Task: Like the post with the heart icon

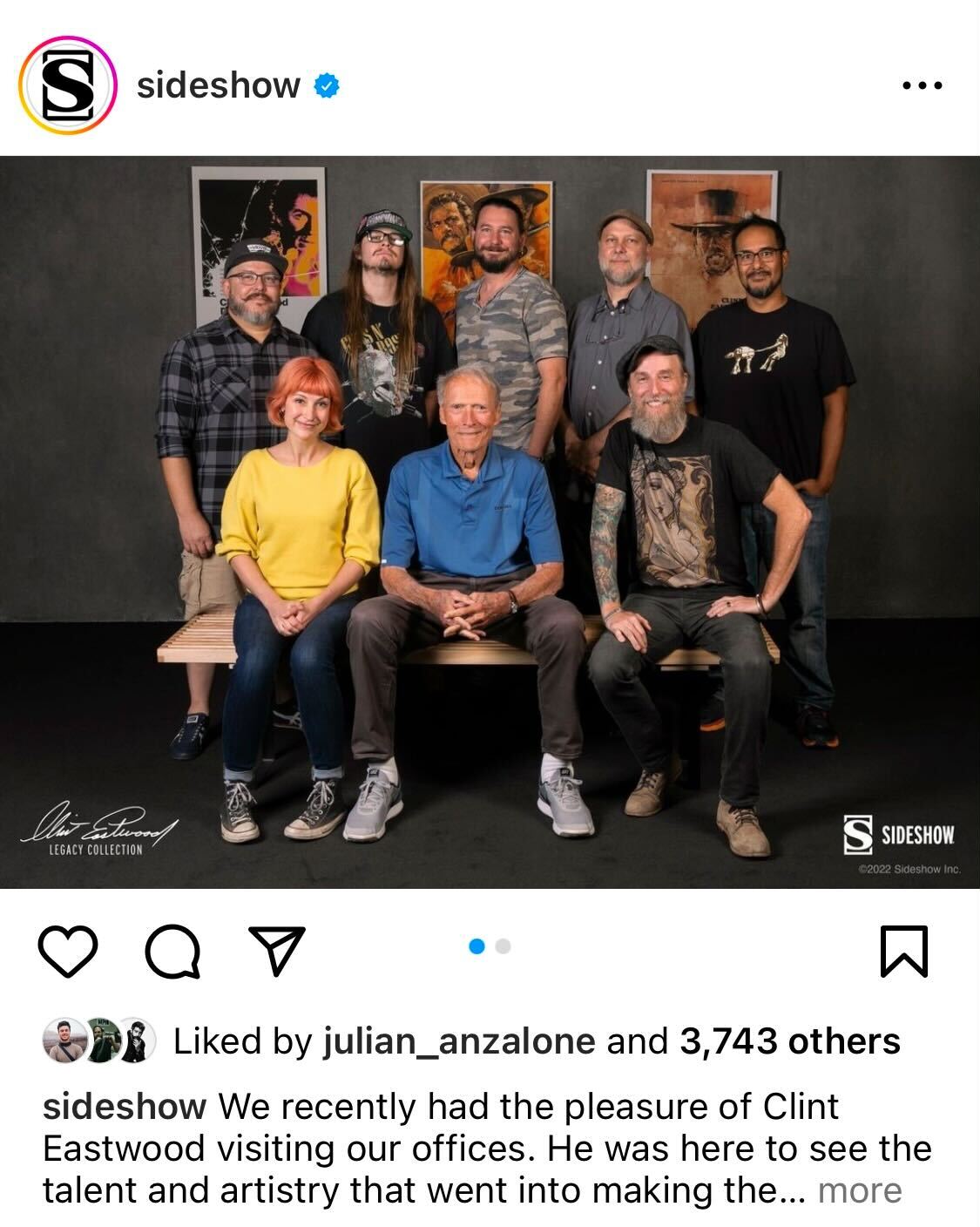Action: (x=68, y=951)
